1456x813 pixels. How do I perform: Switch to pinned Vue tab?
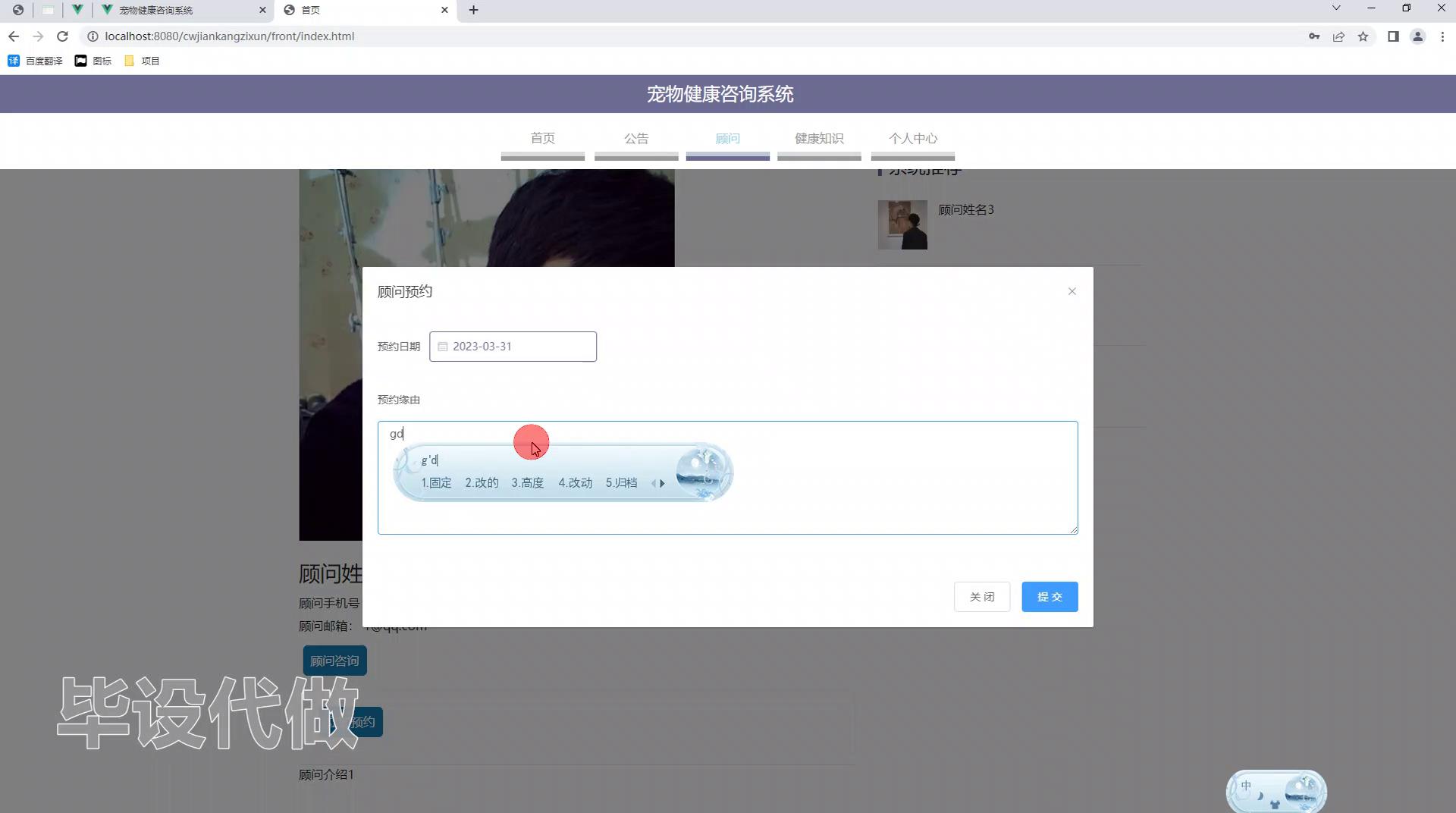tap(77, 10)
